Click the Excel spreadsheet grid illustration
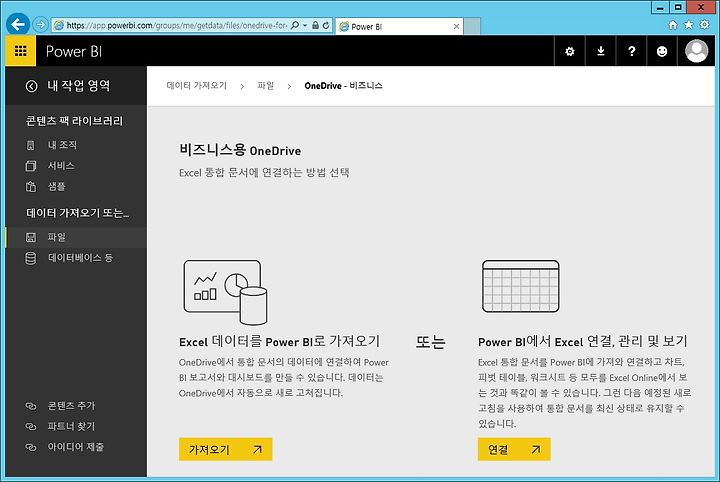This screenshot has height=482, width=720. pos(521,286)
